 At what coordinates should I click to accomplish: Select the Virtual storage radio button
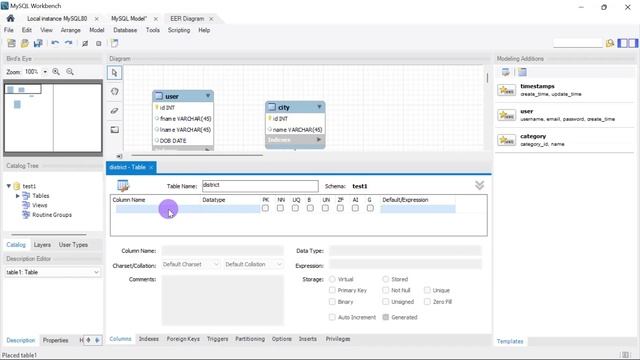click(x=332, y=279)
